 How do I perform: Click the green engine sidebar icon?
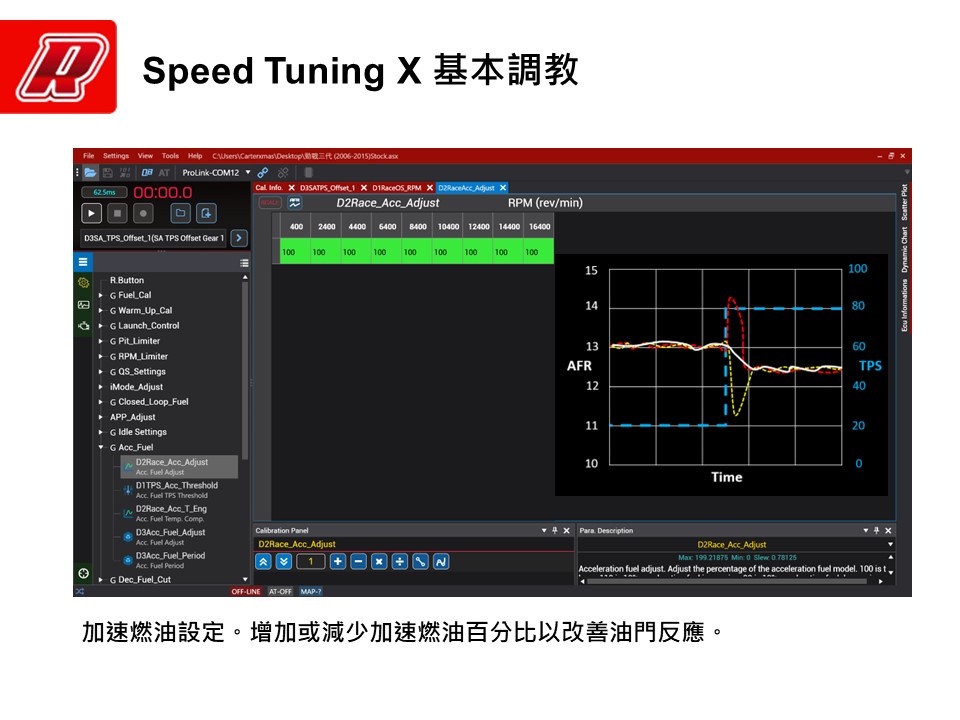pos(83,326)
